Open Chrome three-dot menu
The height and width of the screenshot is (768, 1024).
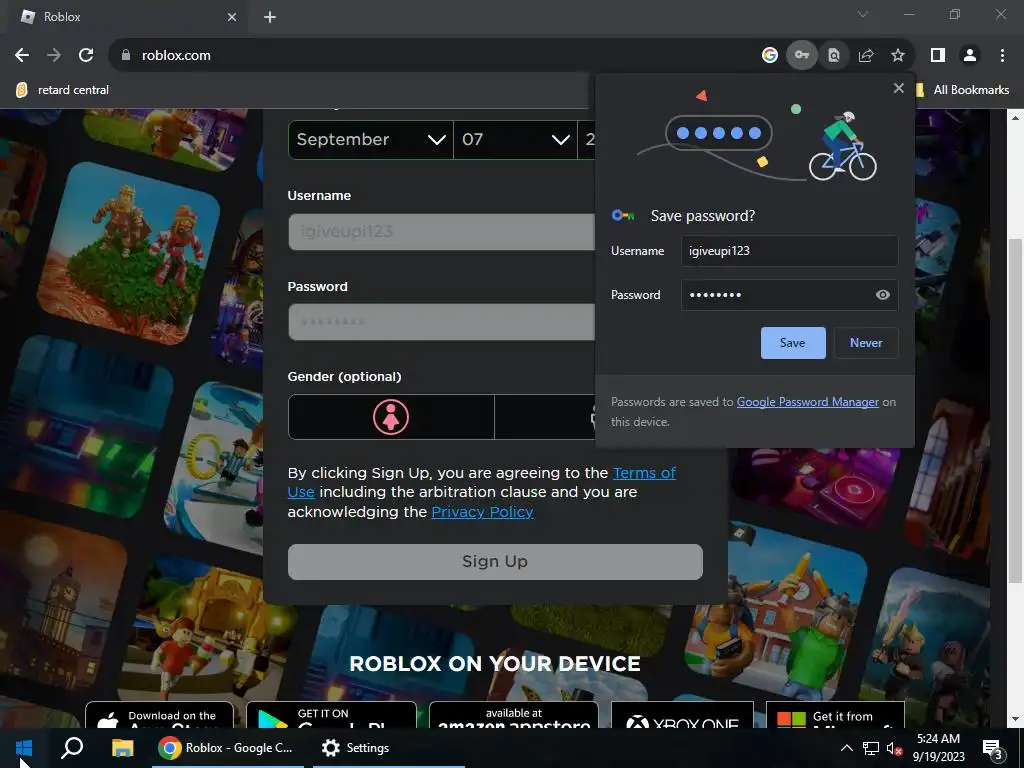coord(1002,56)
